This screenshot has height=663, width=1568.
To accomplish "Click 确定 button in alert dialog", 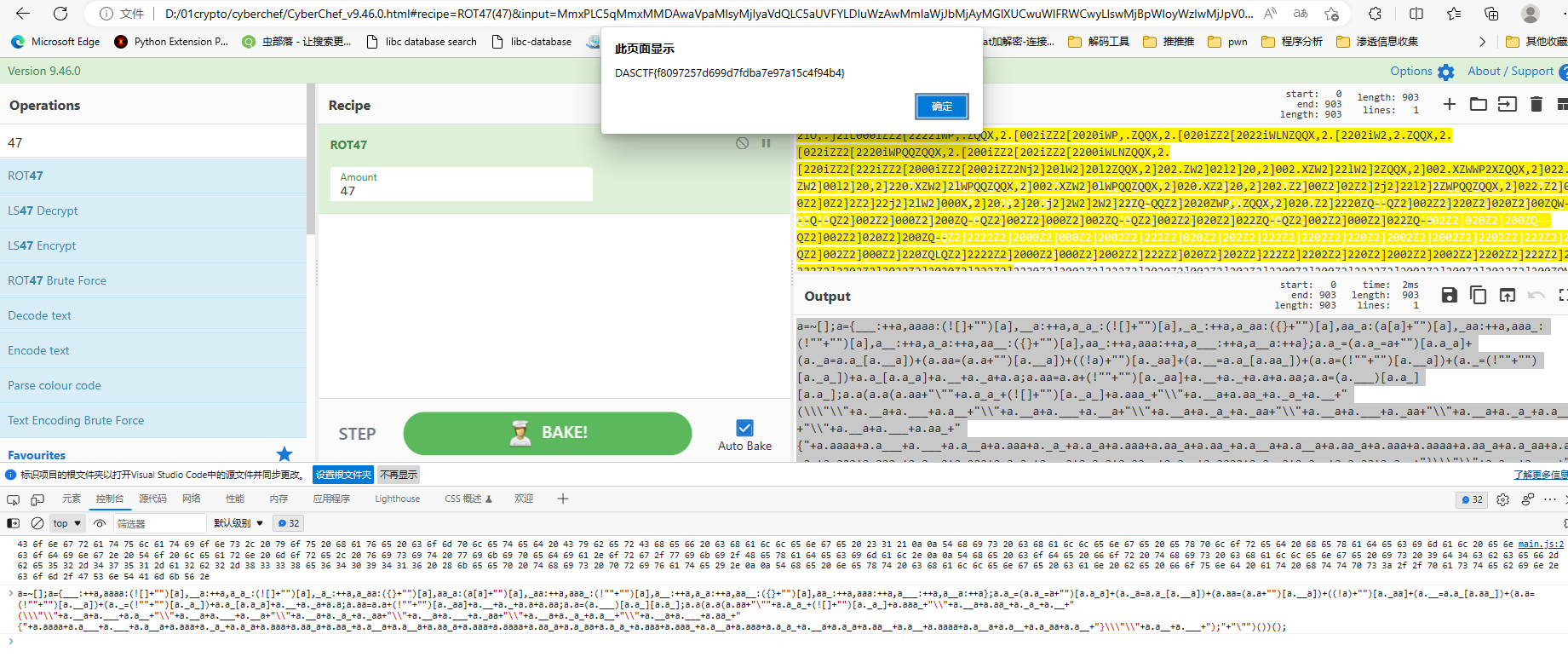I will point(942,107).
